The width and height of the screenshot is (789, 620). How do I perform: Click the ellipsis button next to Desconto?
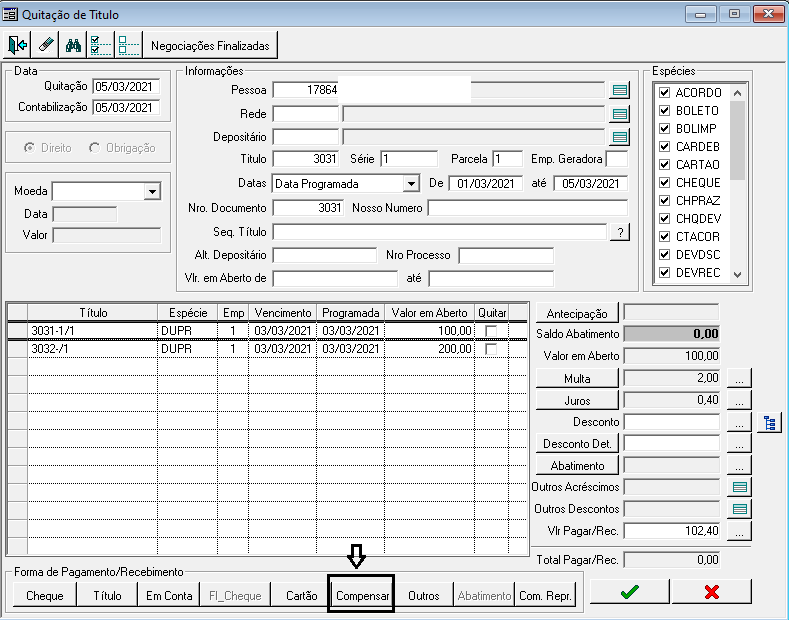coord(739,423)
